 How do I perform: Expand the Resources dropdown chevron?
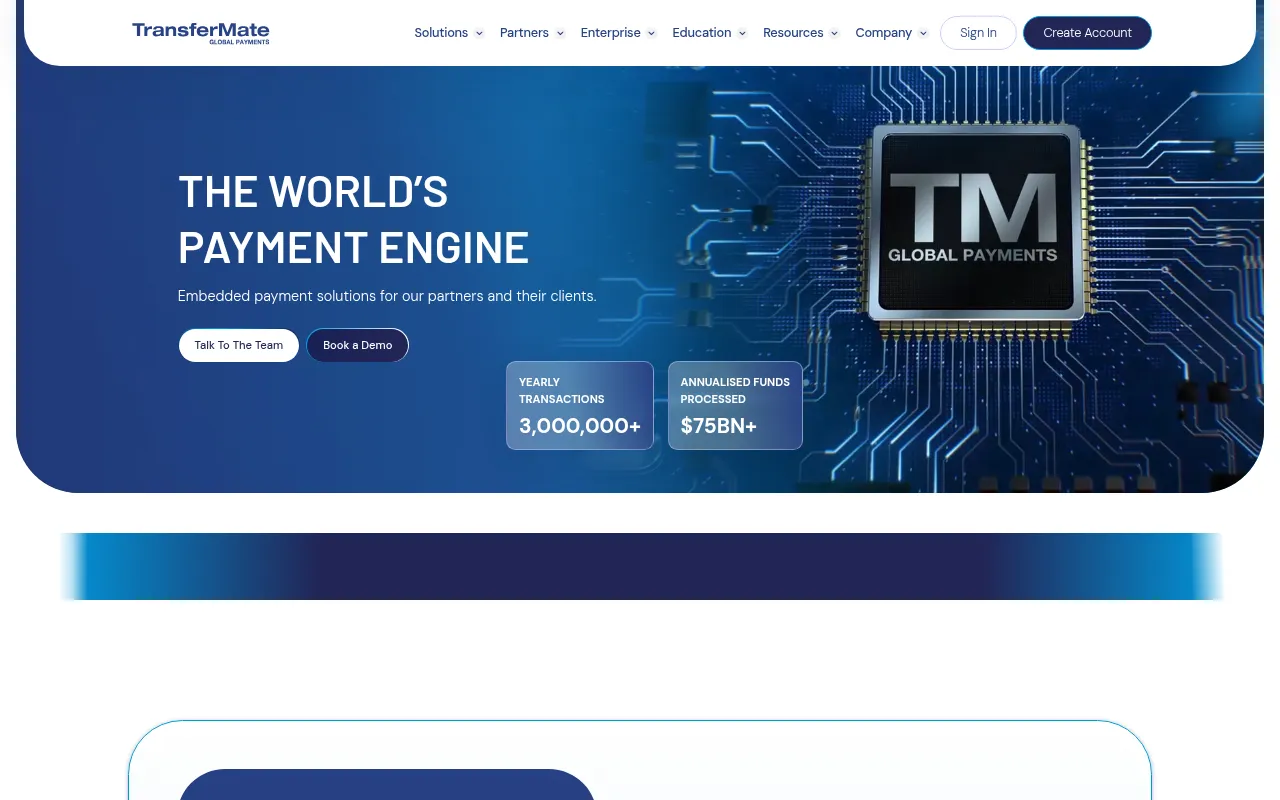(x=834, y=33)
